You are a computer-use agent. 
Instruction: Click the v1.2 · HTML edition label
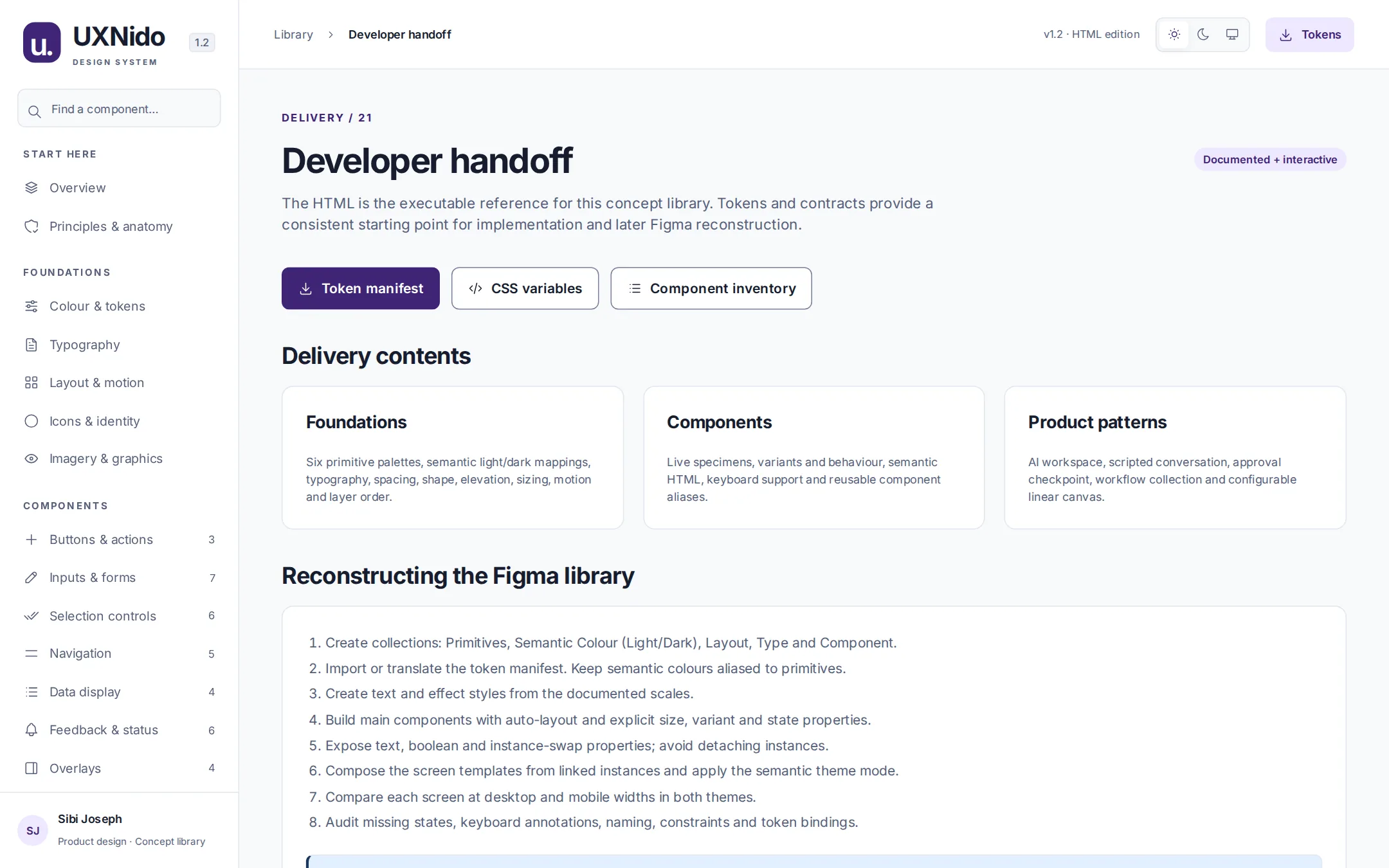(1091, 35)
